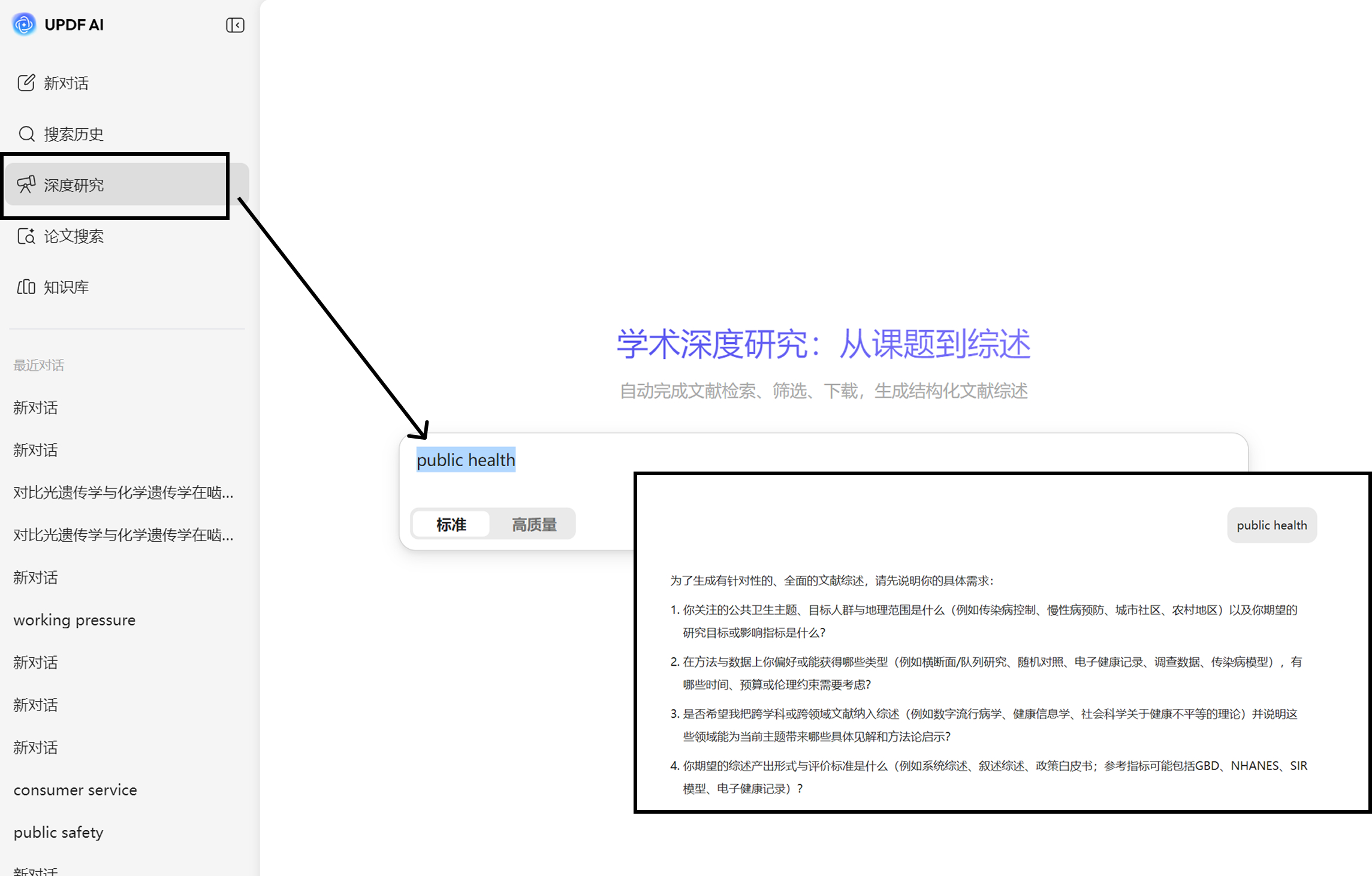Open the public safety conversation
Image resolution: width=1372 pixels, height=876 pixels.
click(58, 832)
